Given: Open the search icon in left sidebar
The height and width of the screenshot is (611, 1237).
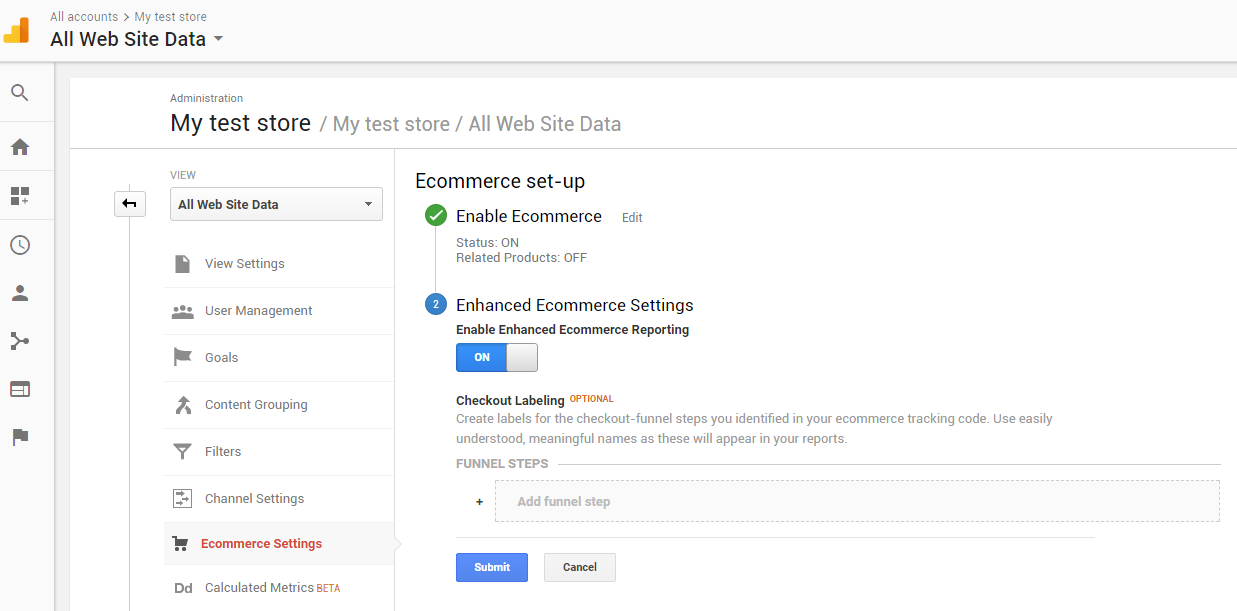Looking at the screenshot, I should pos(20,93).
